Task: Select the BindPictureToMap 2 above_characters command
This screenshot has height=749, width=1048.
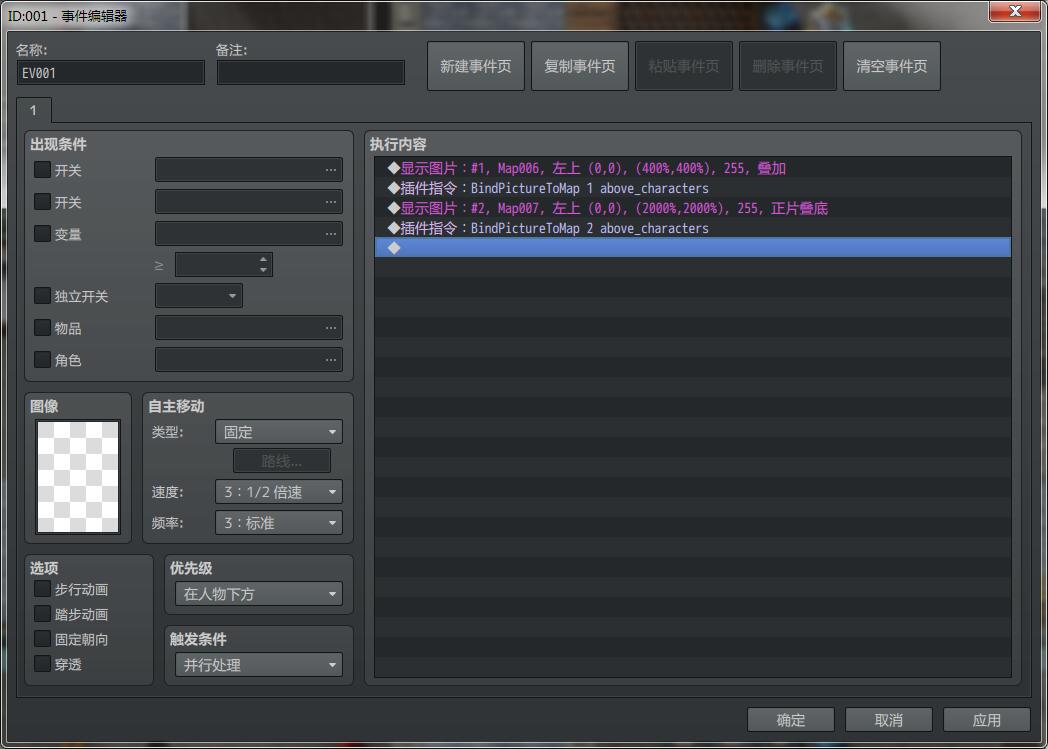Action: tap(692, 229)
